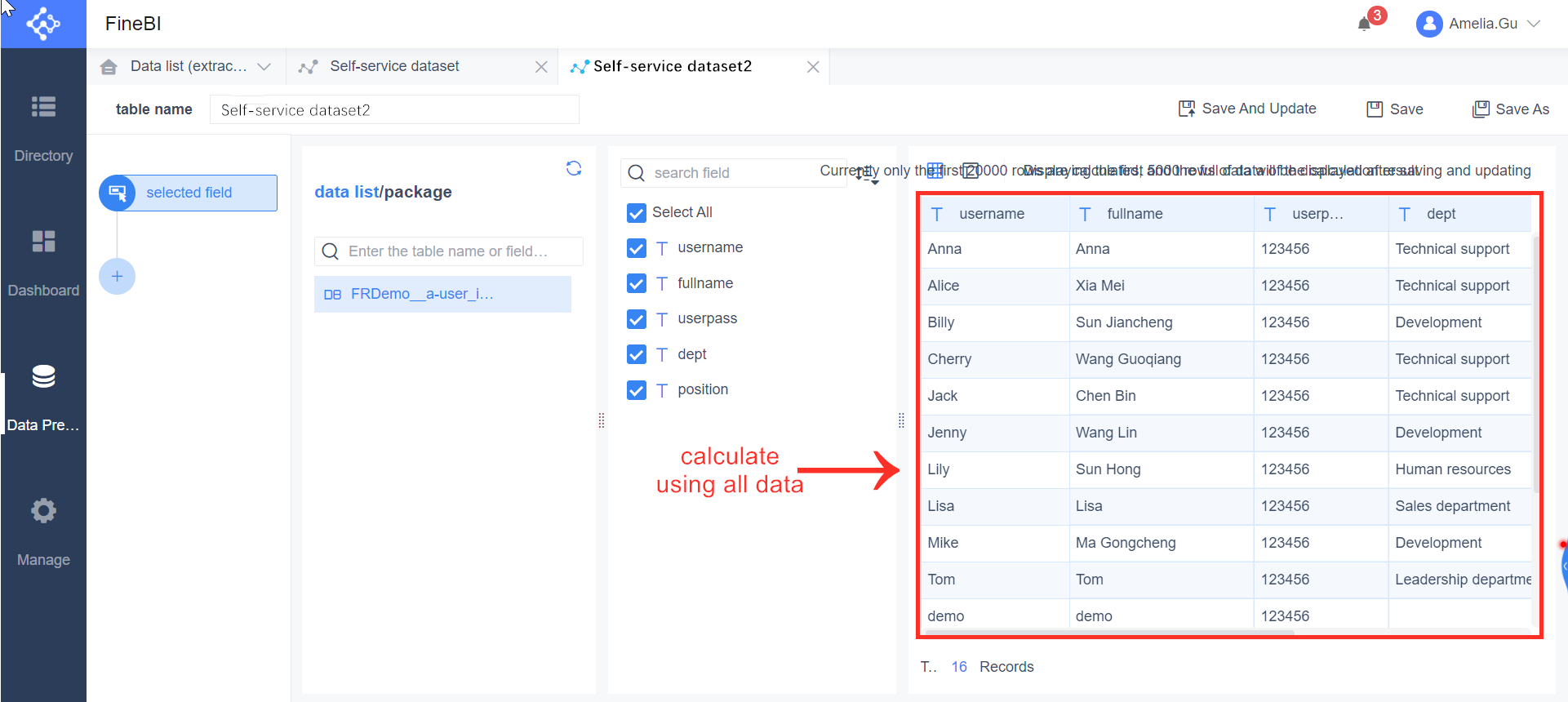This screenshot has width=1568, height=702.
Task: Click the Enter the table name or field input
Action: [x=449, y=251]
